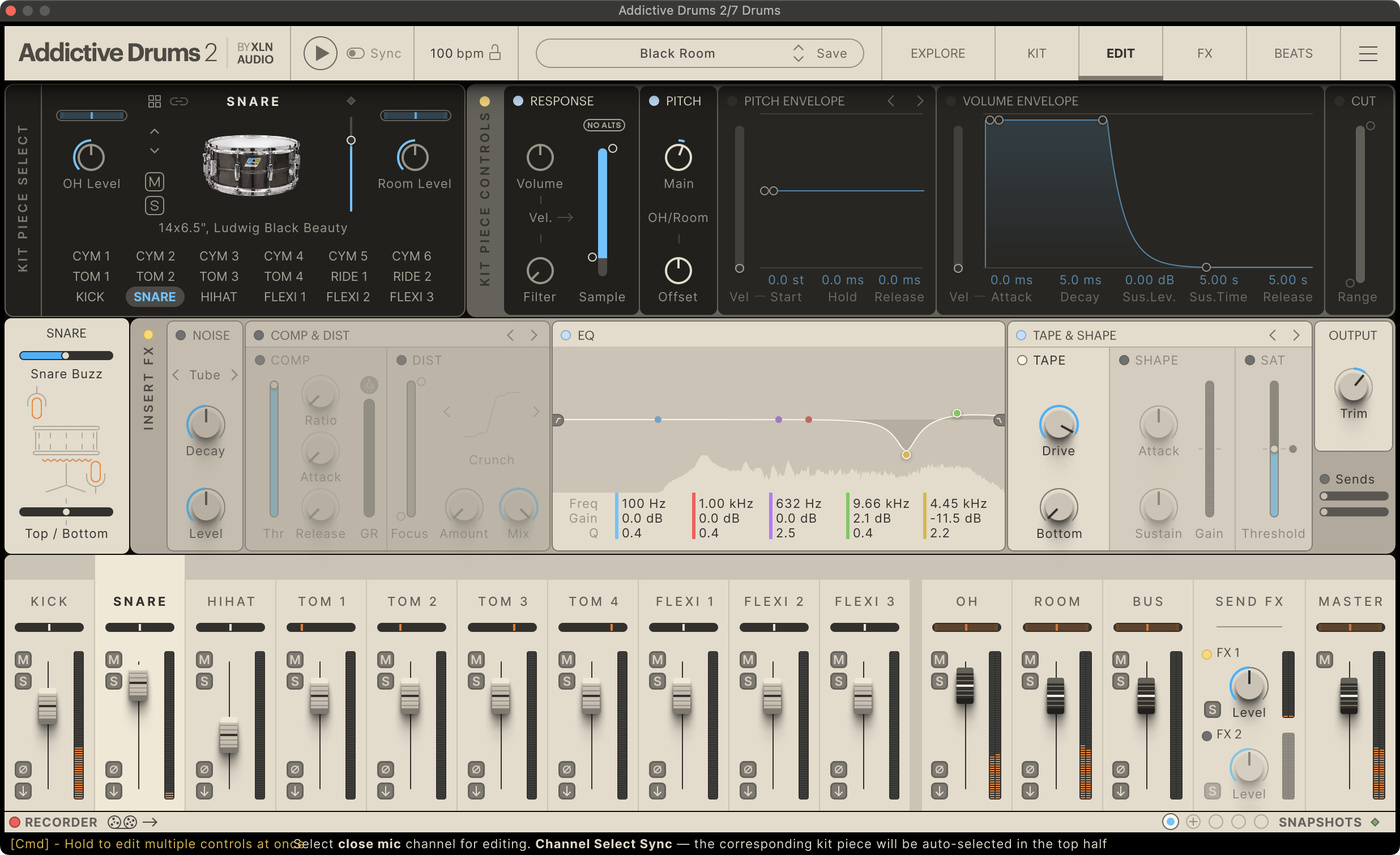The height and width of the screenshot is (855, 1400).
Task: Click the tempo lock icon beside 100 bpm
Action: coord(494,53)
